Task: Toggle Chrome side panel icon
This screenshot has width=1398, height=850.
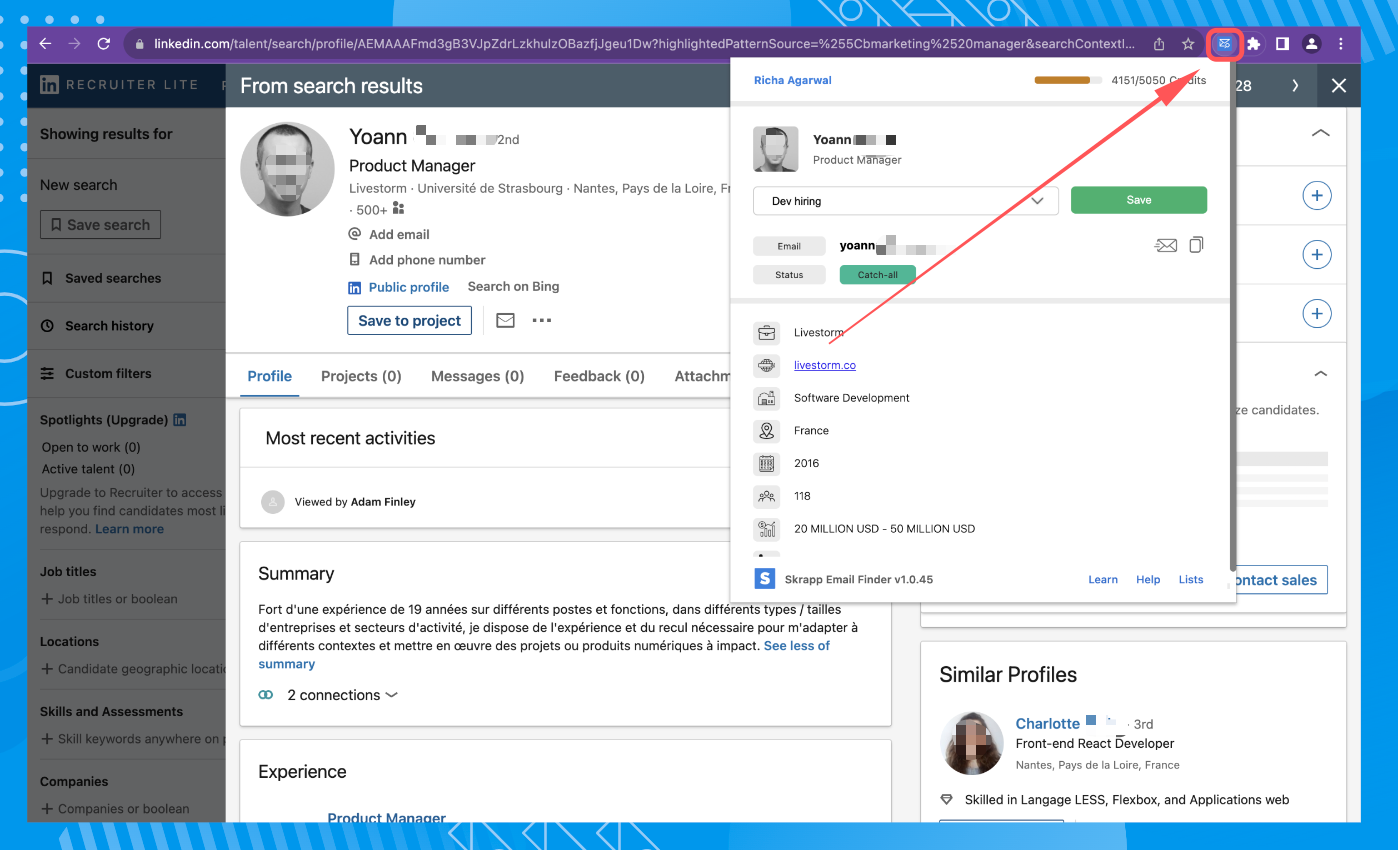Action: point(1282,44)
